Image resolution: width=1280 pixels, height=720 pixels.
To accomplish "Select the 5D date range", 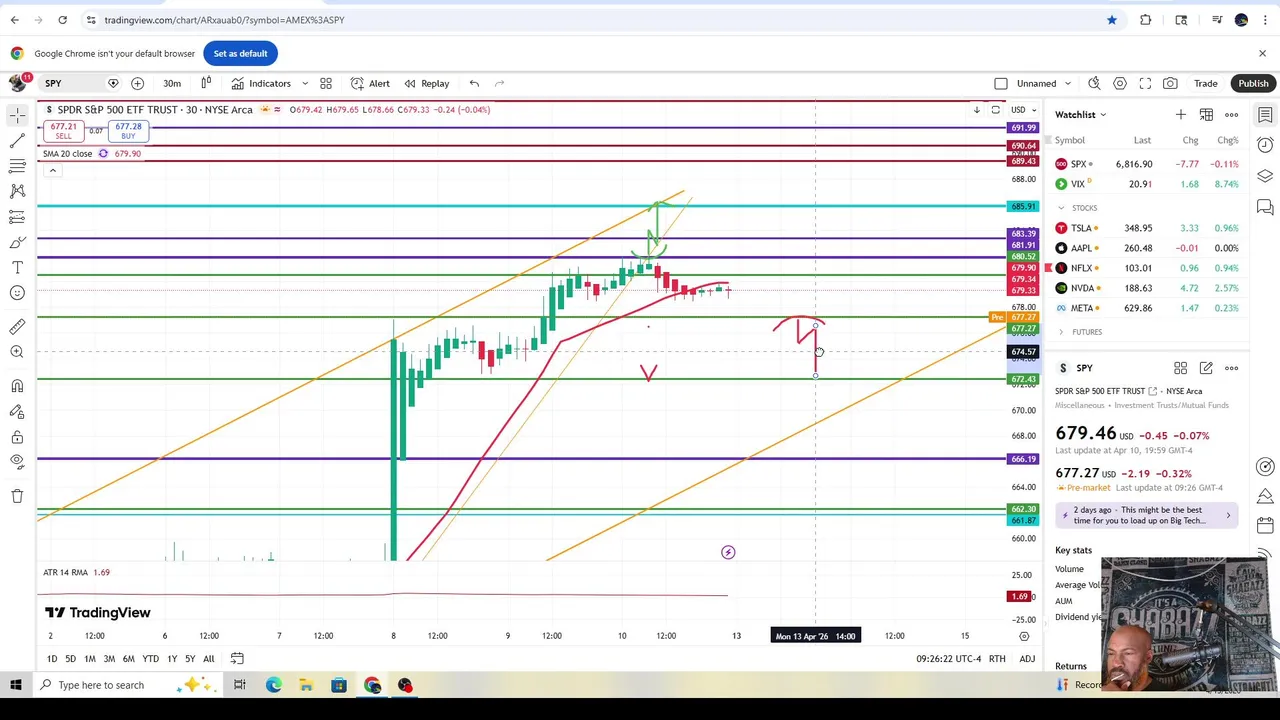I will [x=70, y=659].
